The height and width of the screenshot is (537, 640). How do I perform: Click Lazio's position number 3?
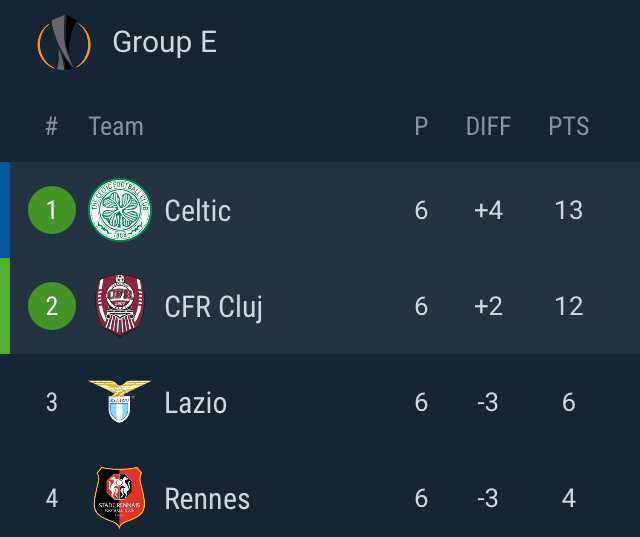coord(51,402)
